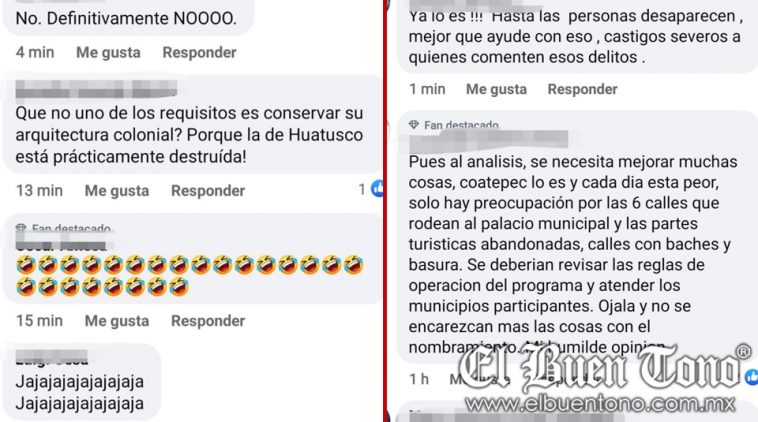
Task: Click Responder under the 15 min comment
Action: (208, 320)
